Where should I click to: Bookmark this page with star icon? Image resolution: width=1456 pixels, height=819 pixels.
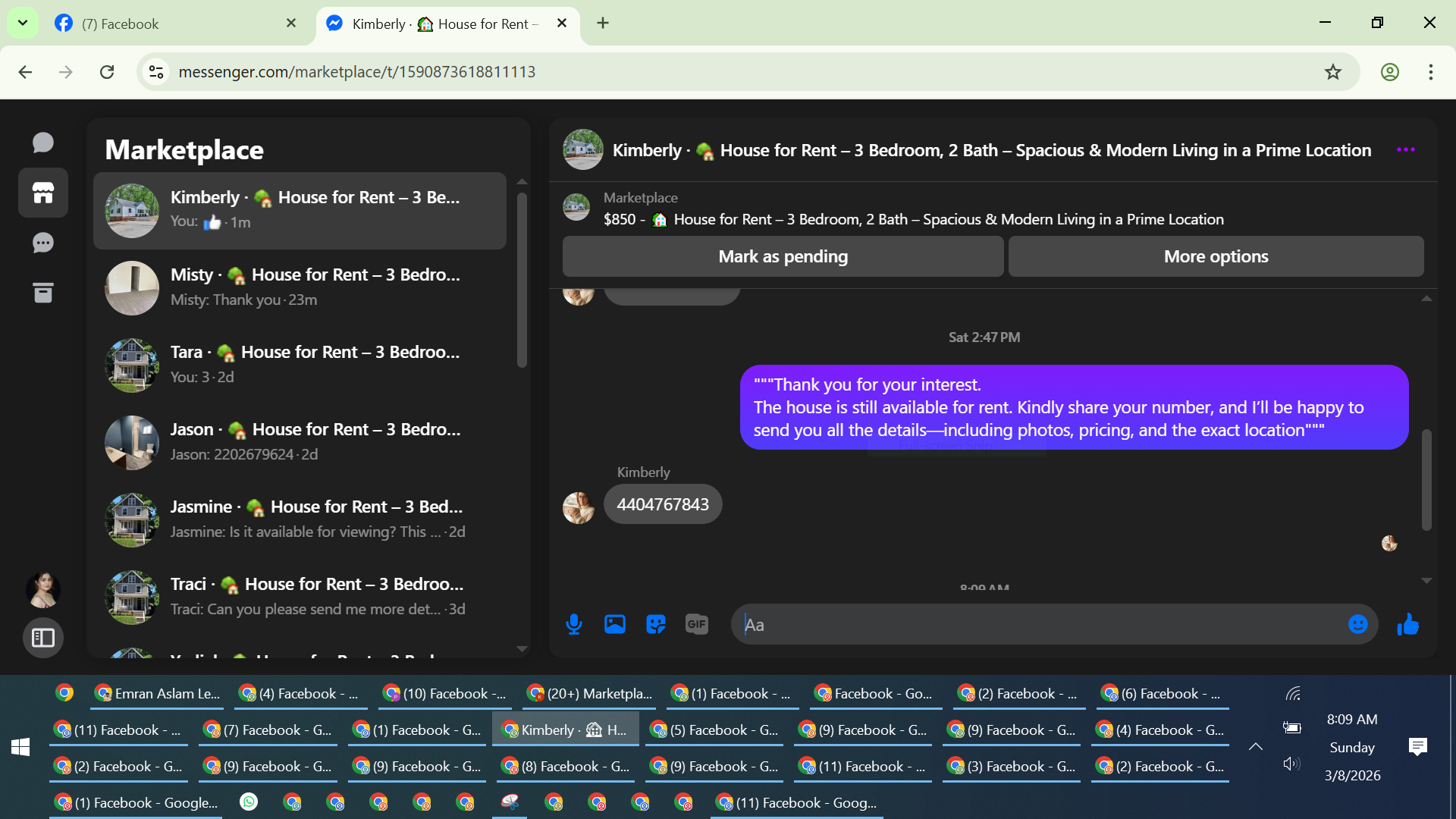(1332, 72)
